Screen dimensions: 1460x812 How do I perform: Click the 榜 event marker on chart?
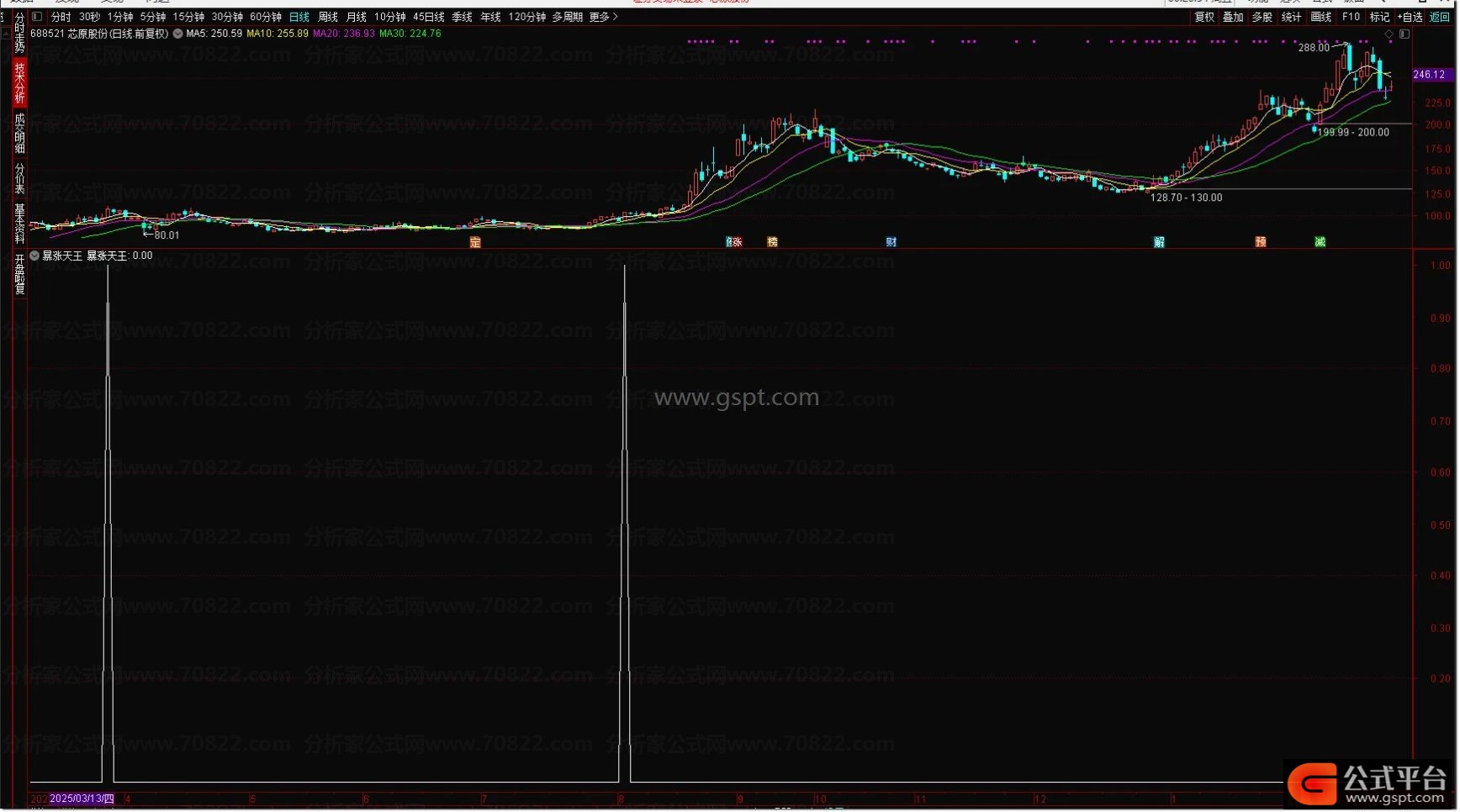click(773, 242)
